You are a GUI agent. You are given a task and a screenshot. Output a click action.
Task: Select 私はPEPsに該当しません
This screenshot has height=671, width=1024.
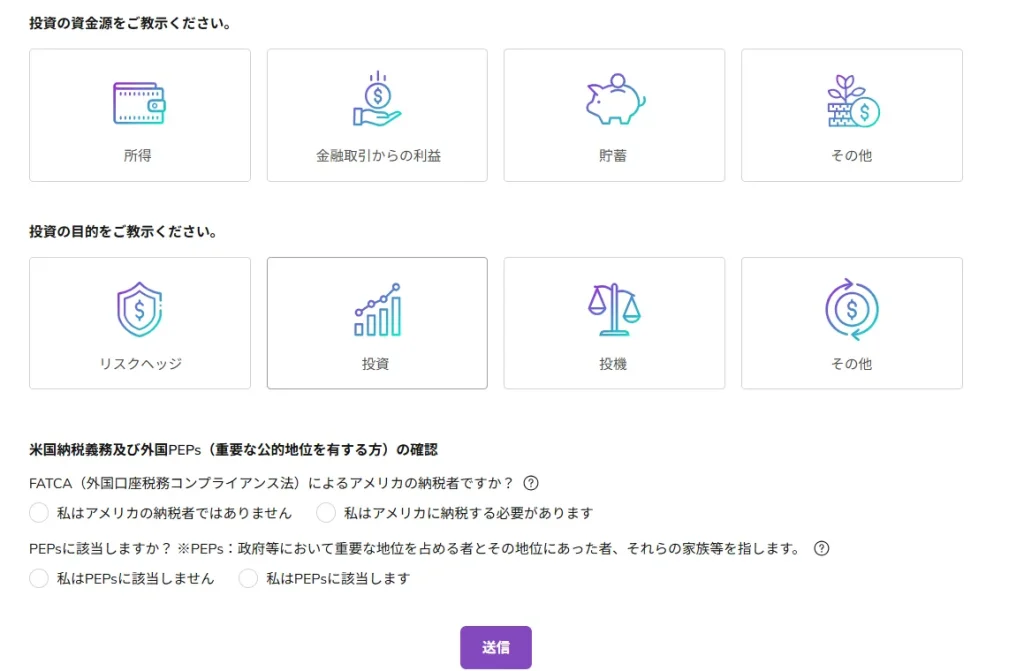tap(39, 578)
